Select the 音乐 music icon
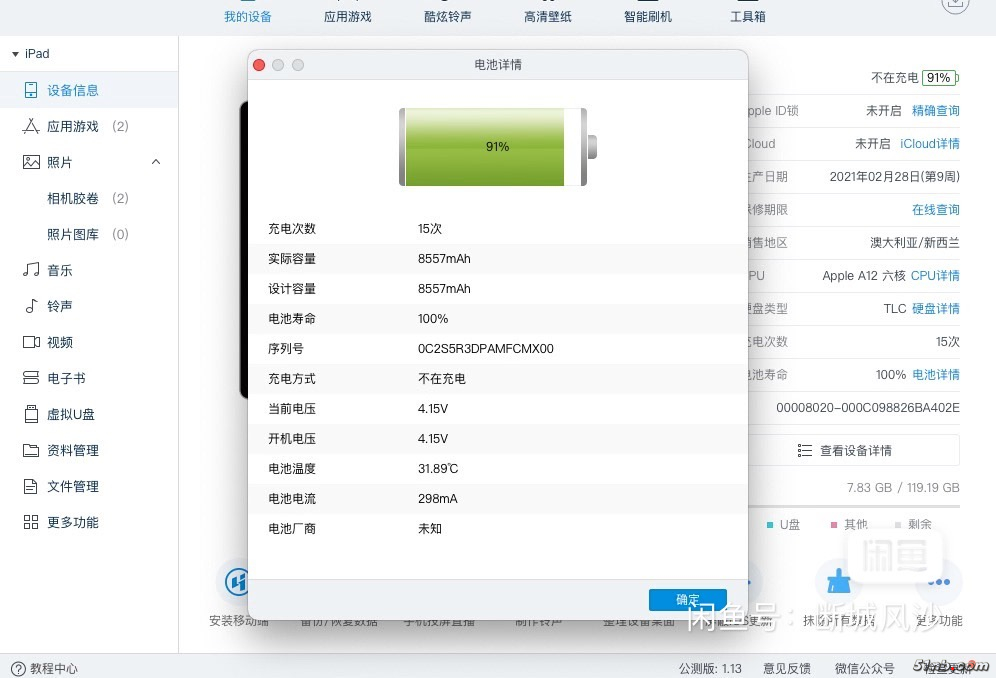Viewport: 996px width, 678px height. pyautogui.click(x=31, y=270)
